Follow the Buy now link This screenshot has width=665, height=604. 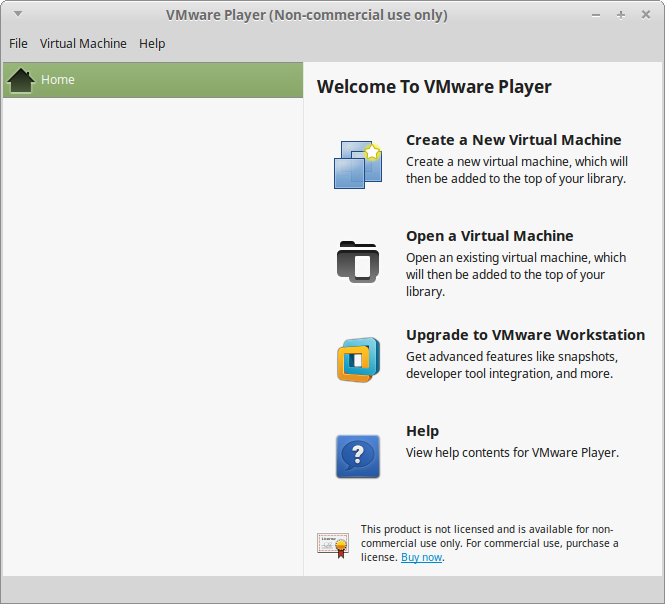422,557
